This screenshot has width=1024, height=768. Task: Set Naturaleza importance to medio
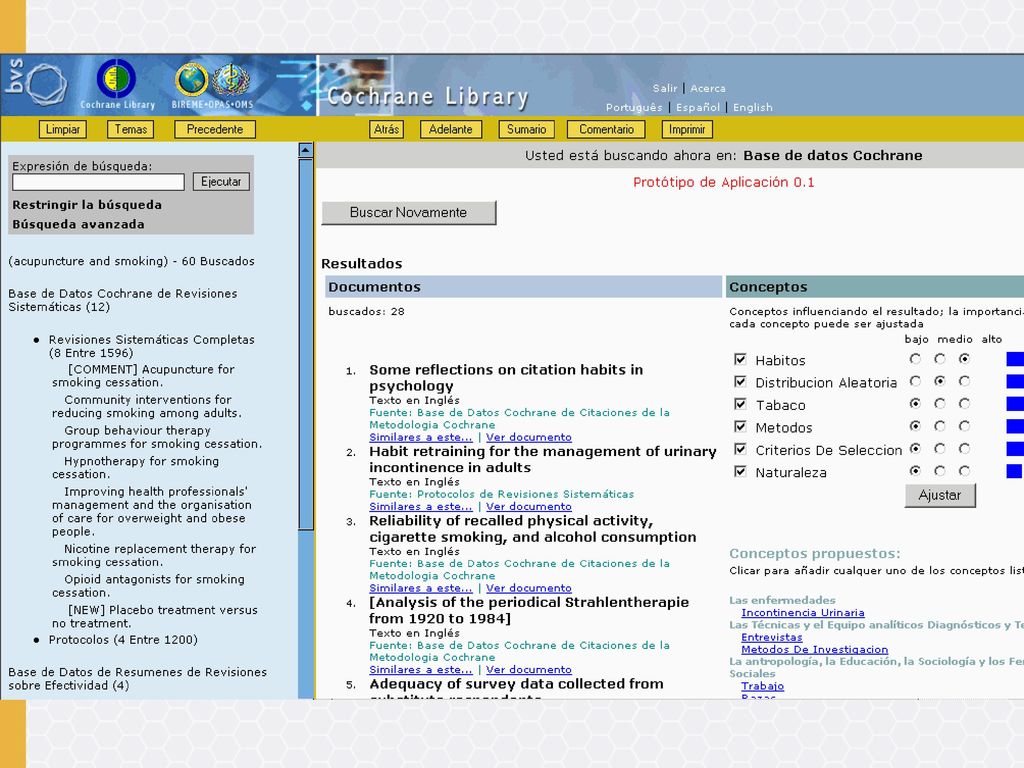pos(940,471)
